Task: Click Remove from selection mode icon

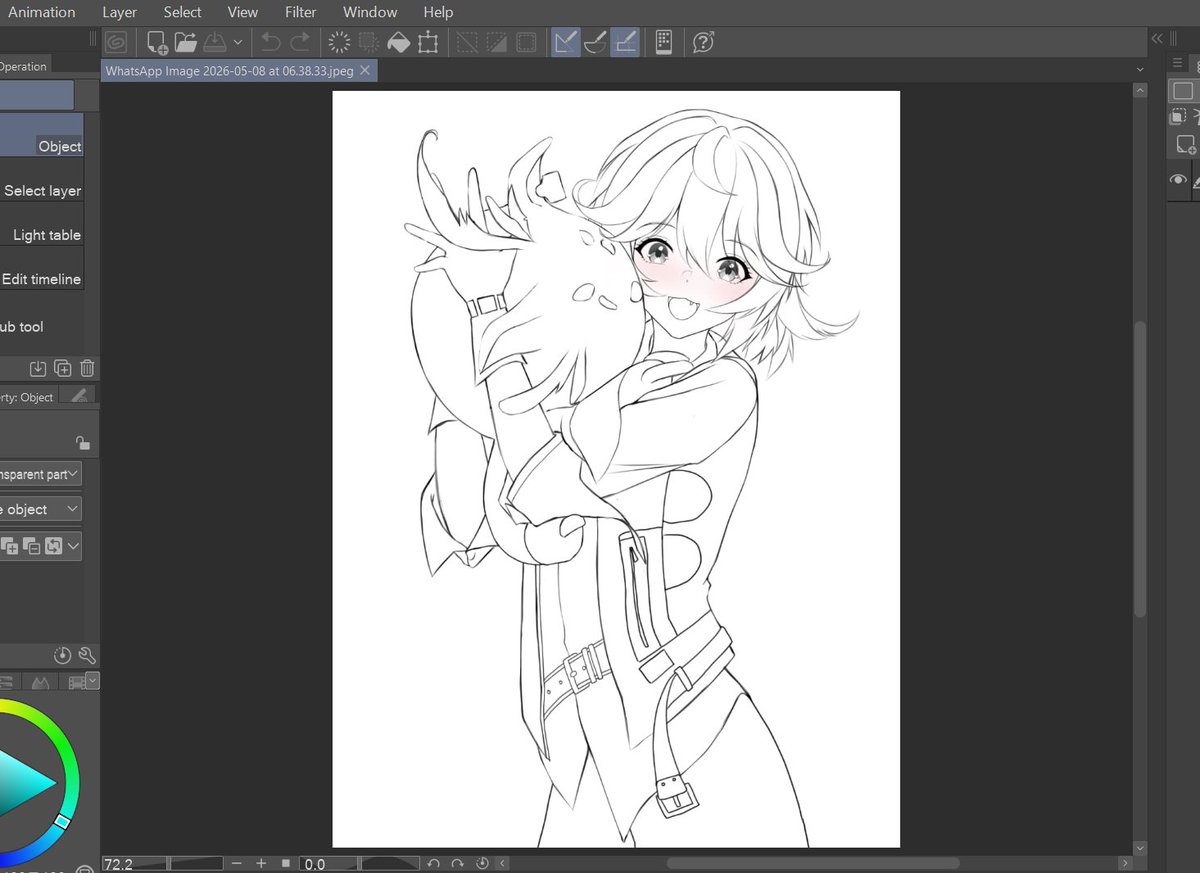Action: (32, 546)
